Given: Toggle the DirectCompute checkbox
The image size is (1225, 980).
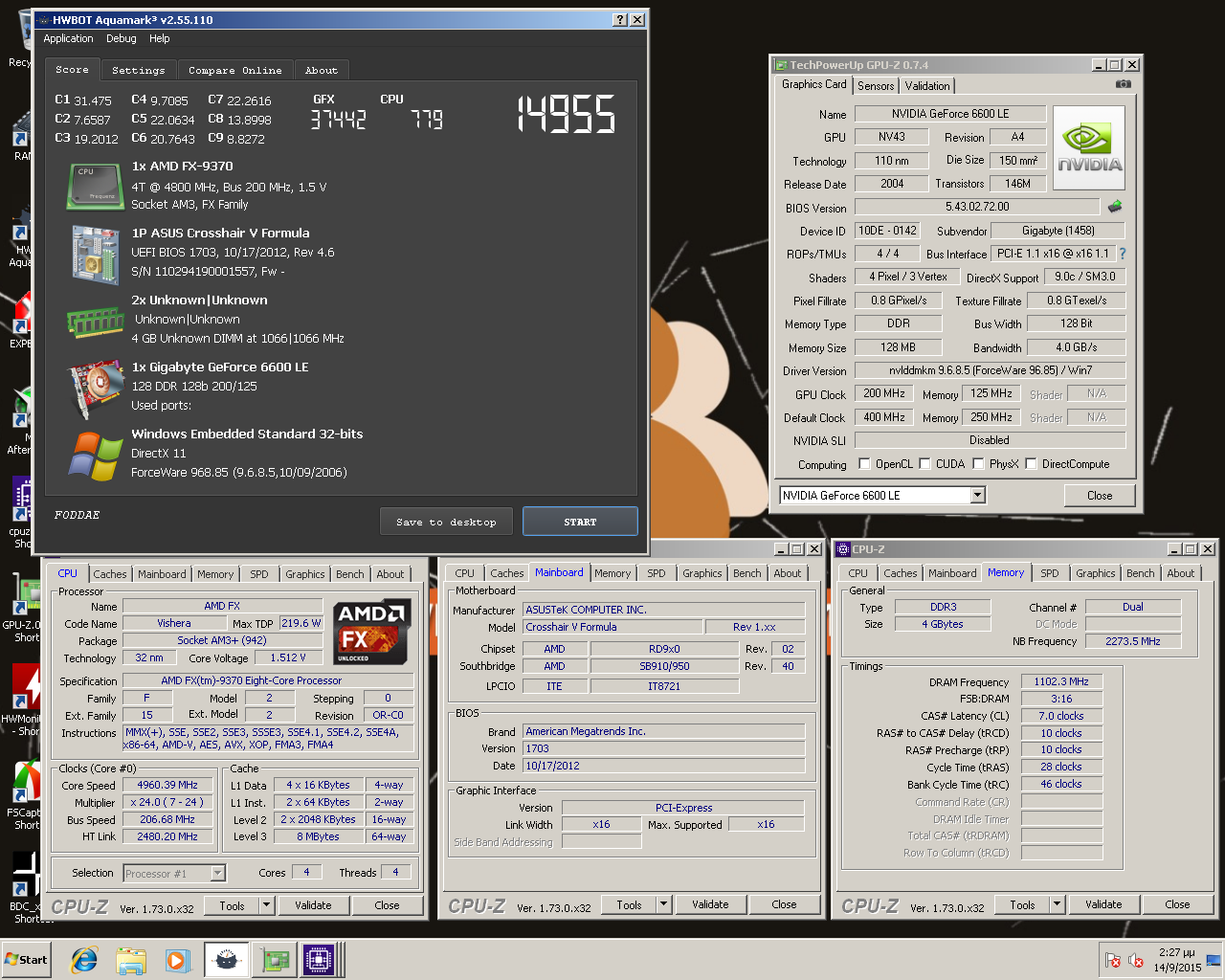Looking at the screenshot, I should (1031, 463).
